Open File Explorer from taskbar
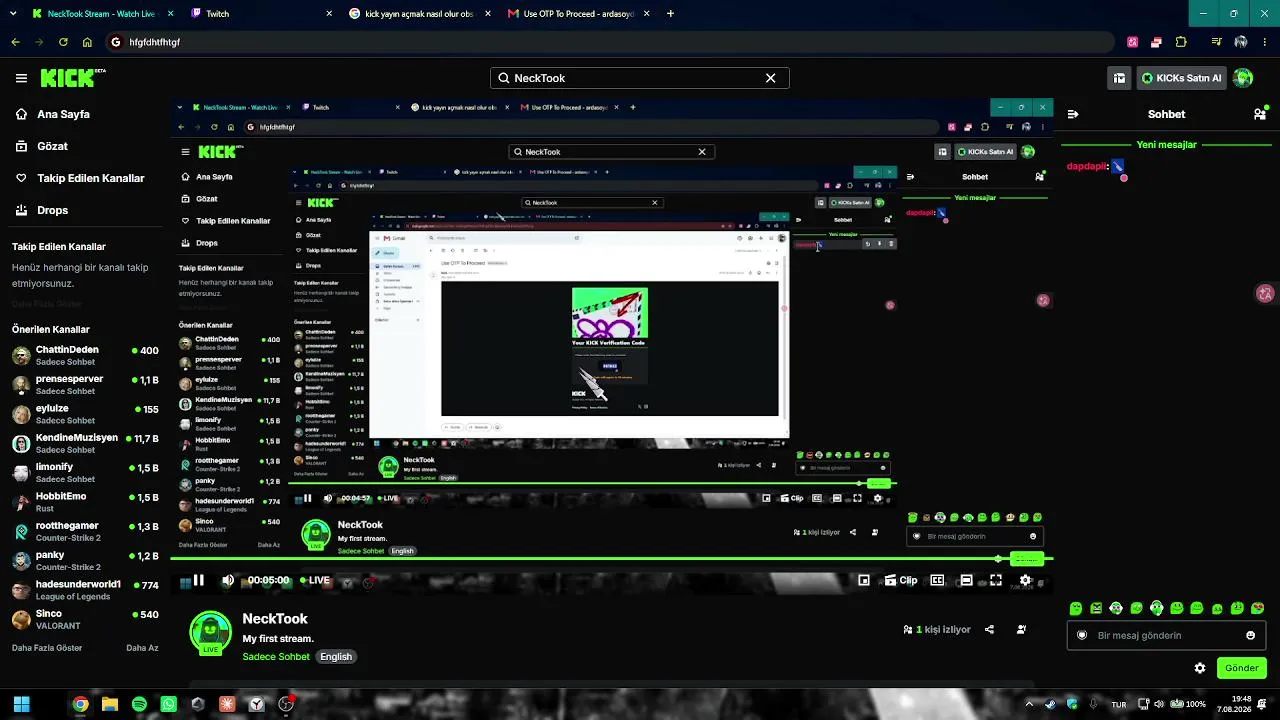The height and width of the screenshot is (720, 1280). pyautogui.click(x=110, y=704)
